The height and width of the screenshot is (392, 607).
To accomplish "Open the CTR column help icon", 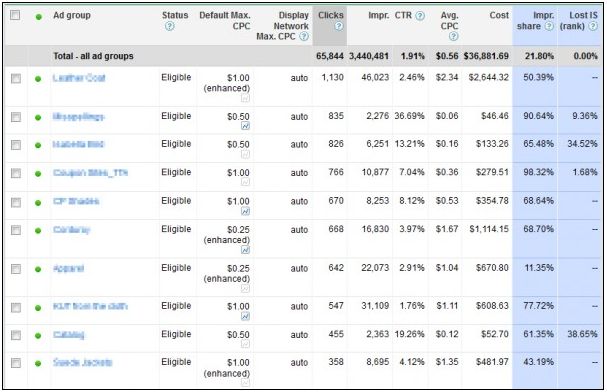I will 420,15.
